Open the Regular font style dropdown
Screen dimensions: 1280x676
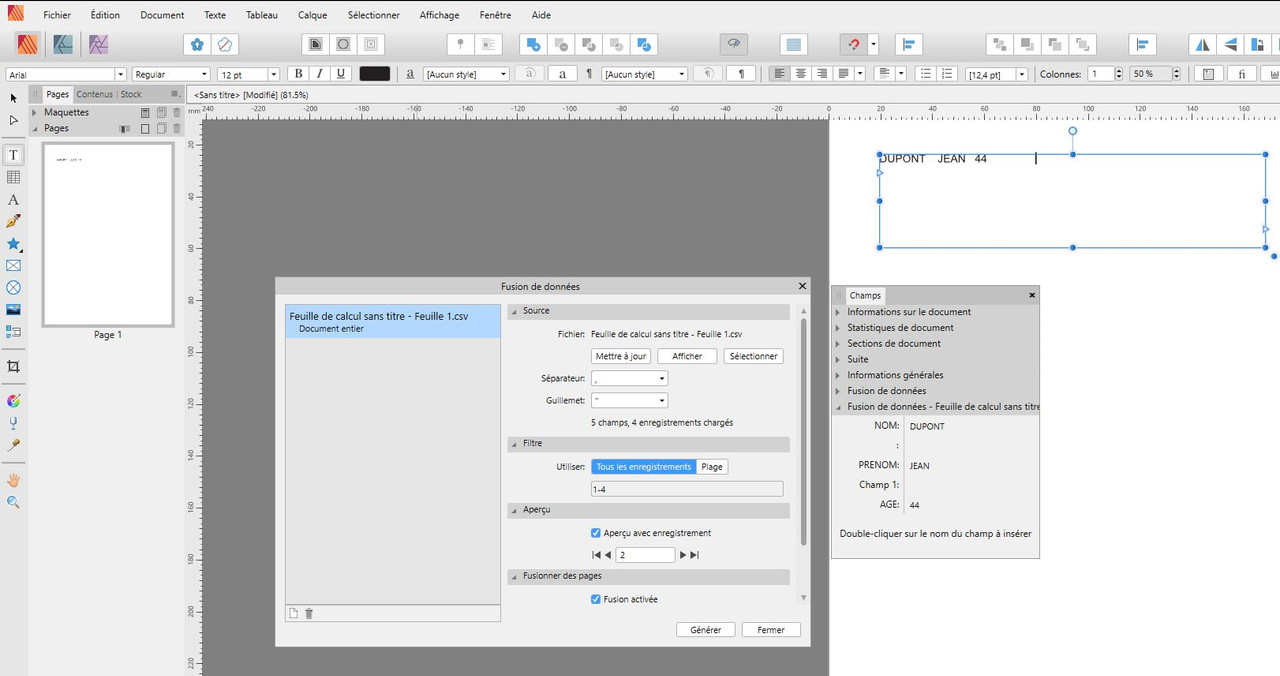pos(205,74)
